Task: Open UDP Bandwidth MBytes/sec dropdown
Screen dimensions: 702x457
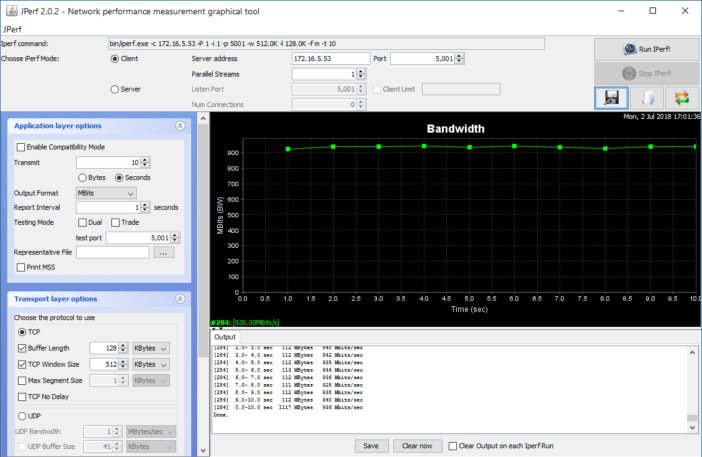Action: [151, 431]
